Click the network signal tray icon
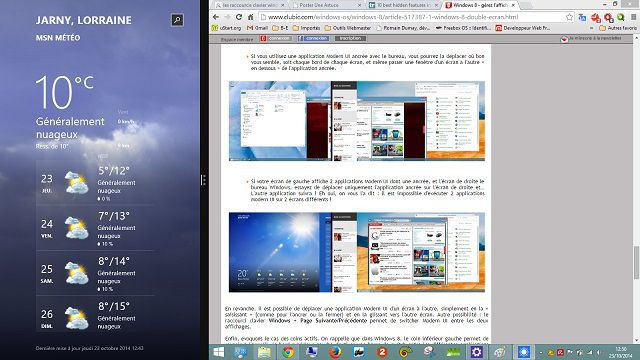 pos(589,352)
